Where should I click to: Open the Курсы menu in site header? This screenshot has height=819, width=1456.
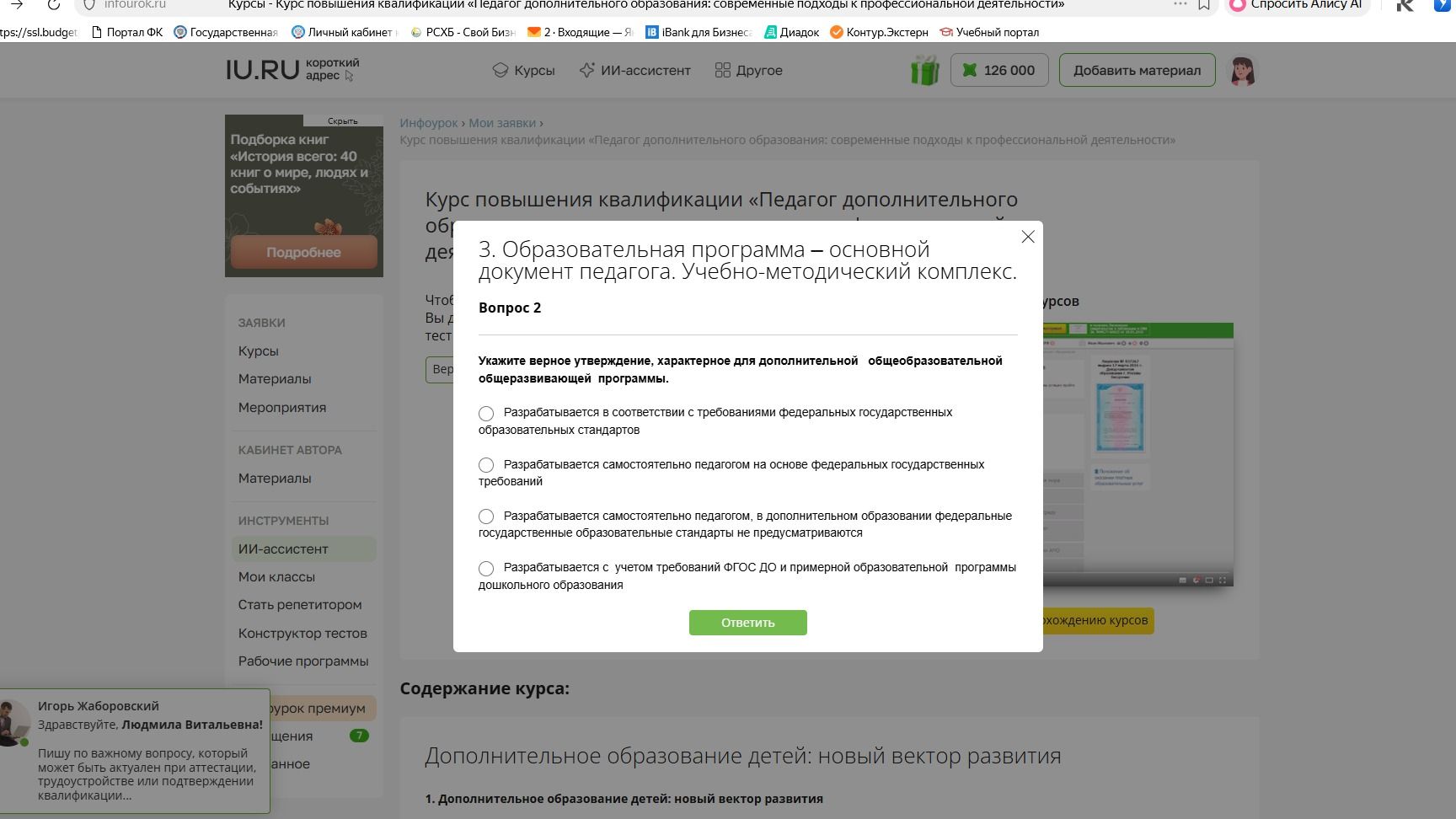click(x=523, y=70)
